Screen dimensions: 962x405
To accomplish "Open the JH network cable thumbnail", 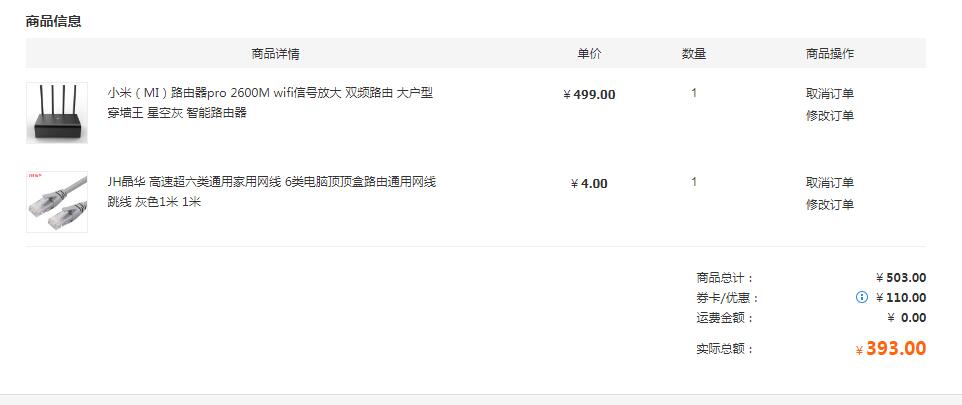I will pyautogui.click(x=57, y=202).
